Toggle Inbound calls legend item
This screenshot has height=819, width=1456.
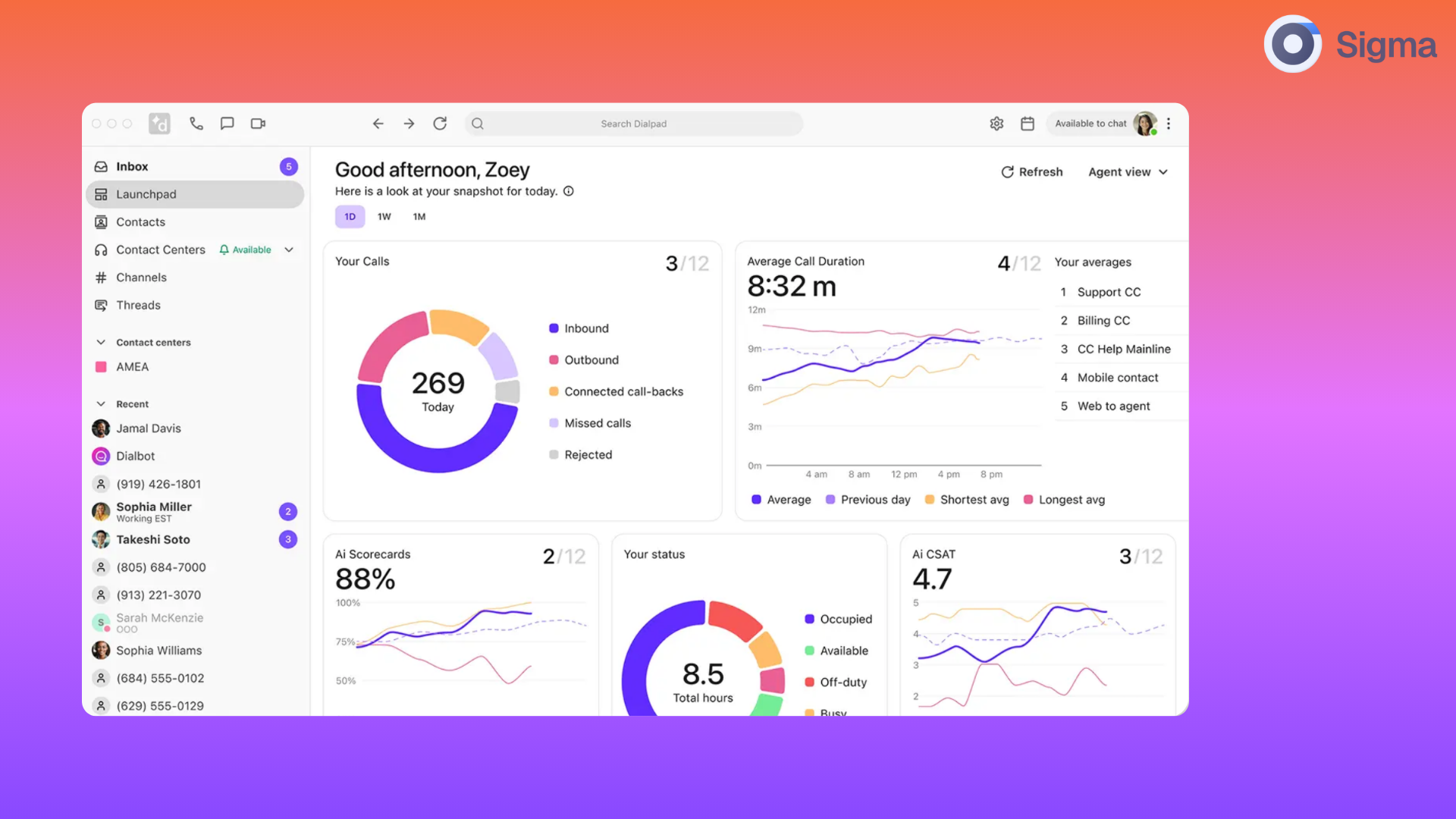coord(579,328)
